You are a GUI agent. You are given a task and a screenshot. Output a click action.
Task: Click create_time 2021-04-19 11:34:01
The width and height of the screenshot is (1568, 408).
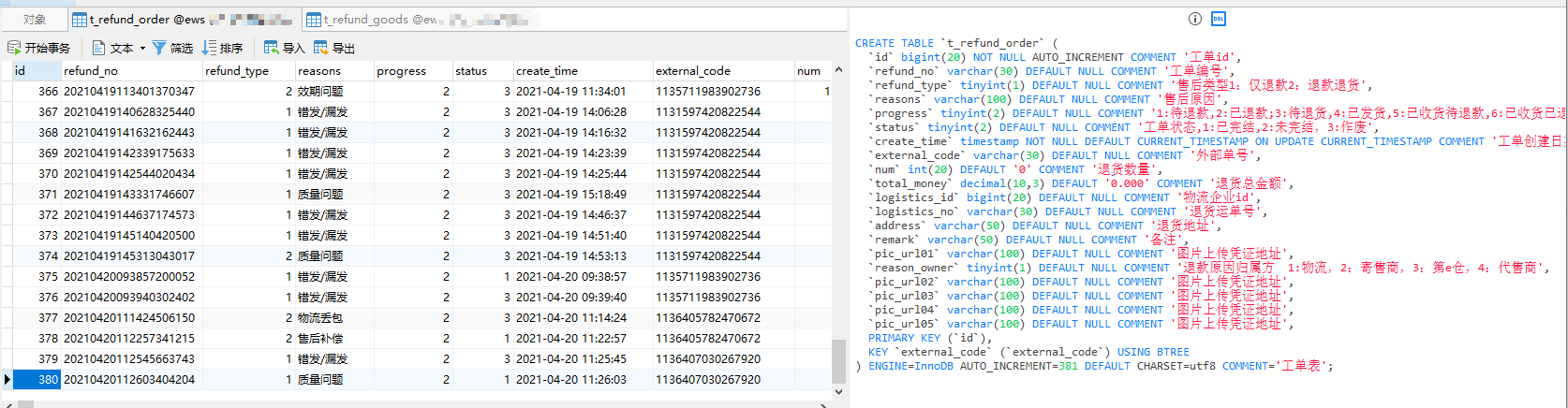pos(583,91)
